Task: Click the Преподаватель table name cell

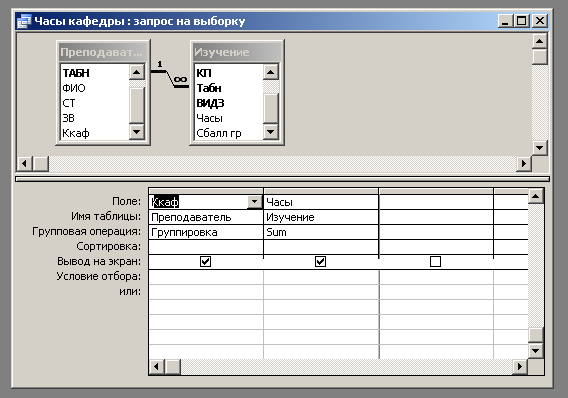Action: click(x=206, y=217)
